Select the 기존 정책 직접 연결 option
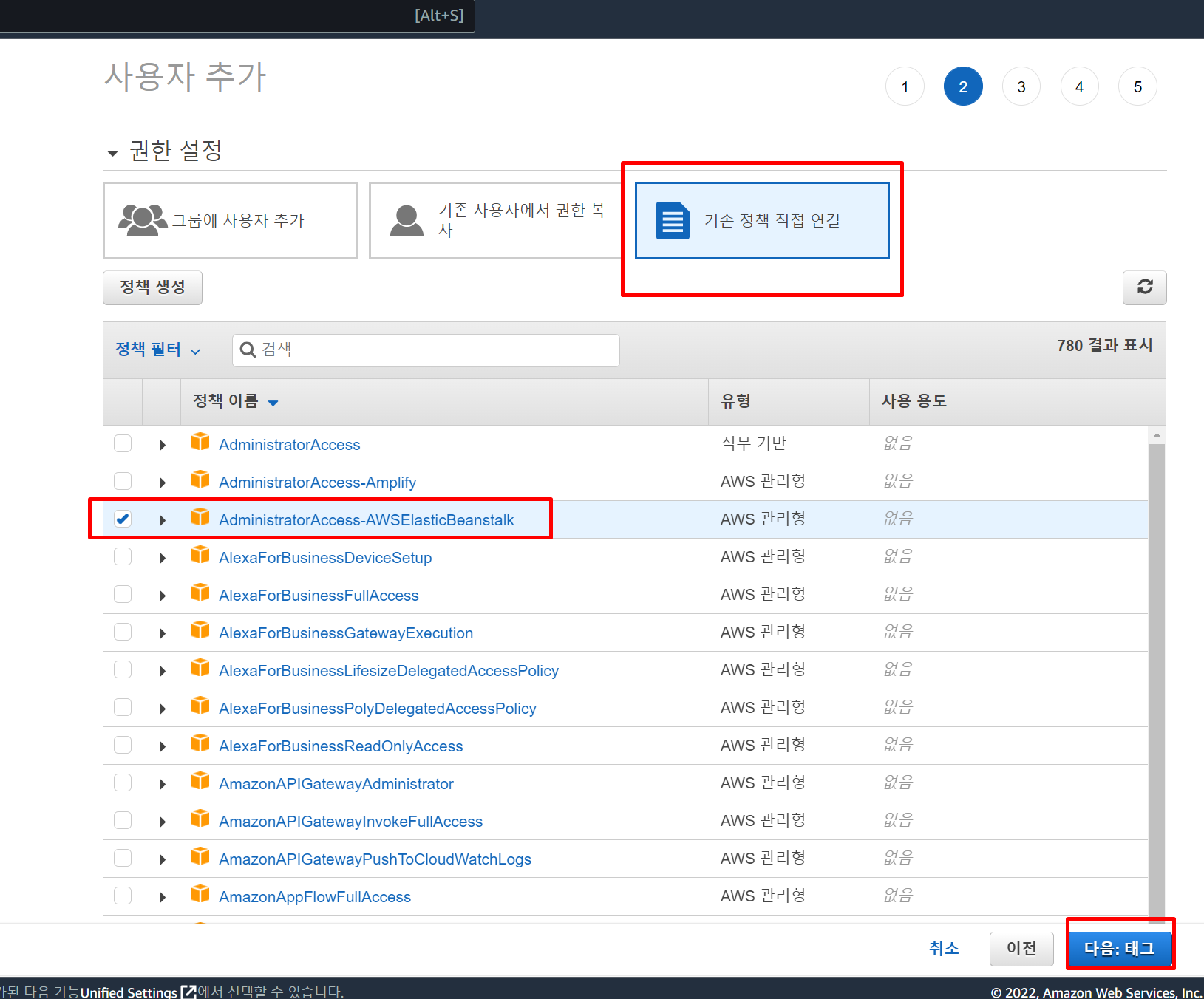The width and height of the screenshot is (1204, 999). 762,220
